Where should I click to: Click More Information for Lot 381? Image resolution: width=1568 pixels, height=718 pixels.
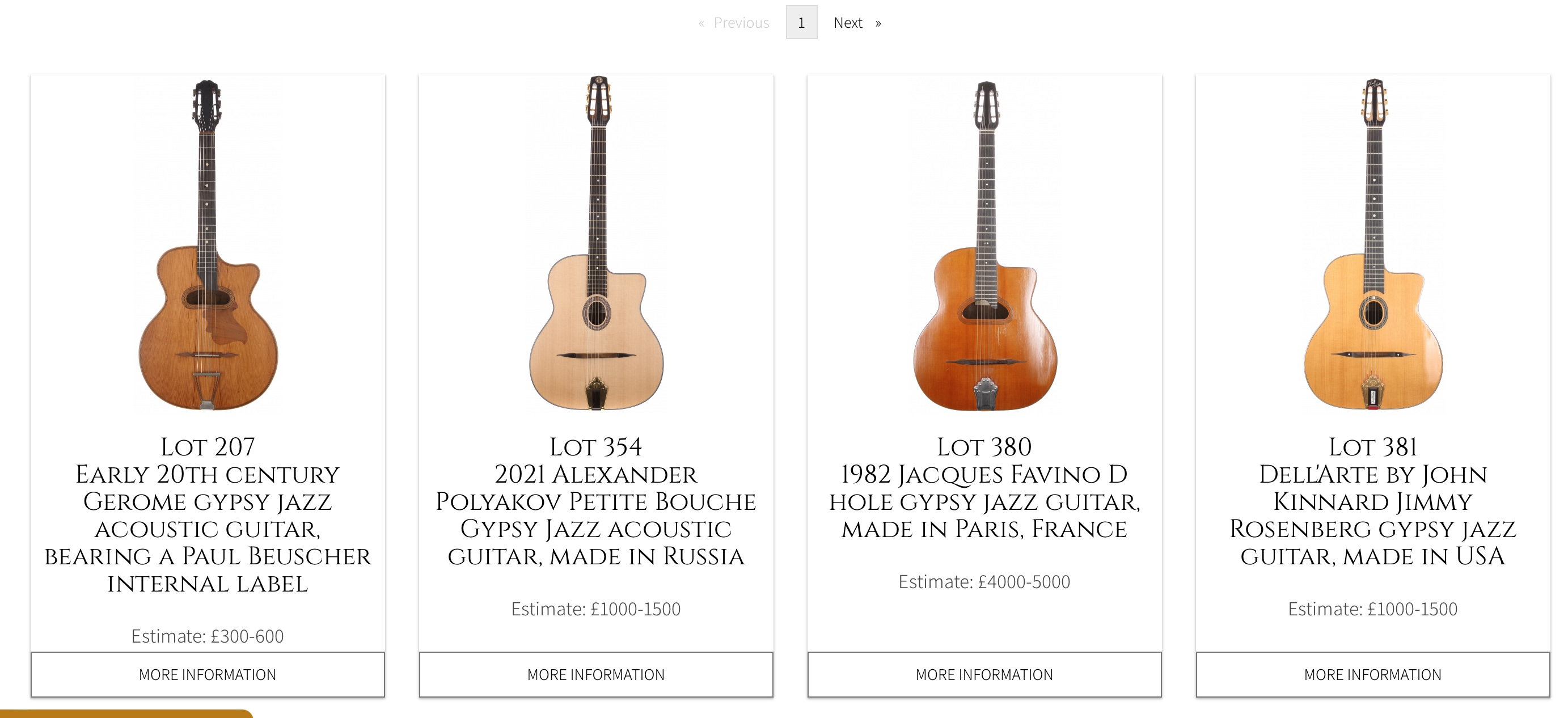coord(1372,674)
